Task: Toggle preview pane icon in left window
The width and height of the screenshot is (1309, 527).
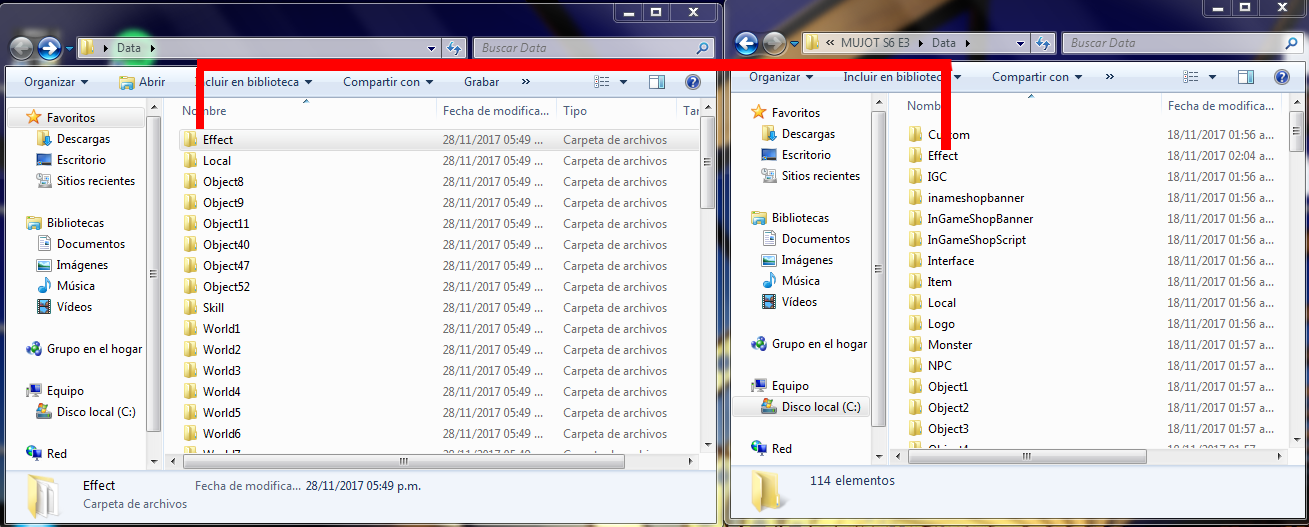Action: 657,82
